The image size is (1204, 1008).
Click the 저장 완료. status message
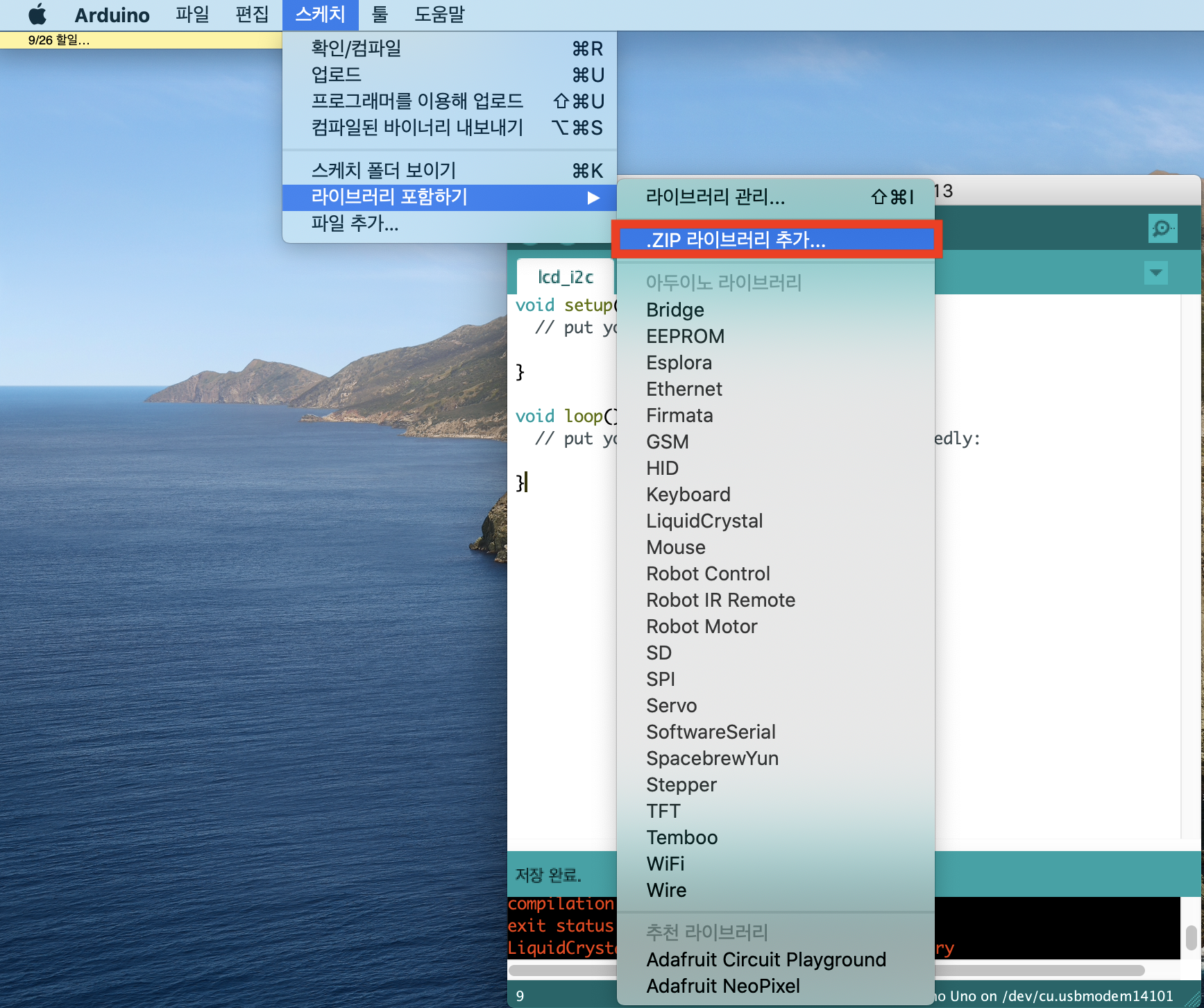(x=548, y=875)
